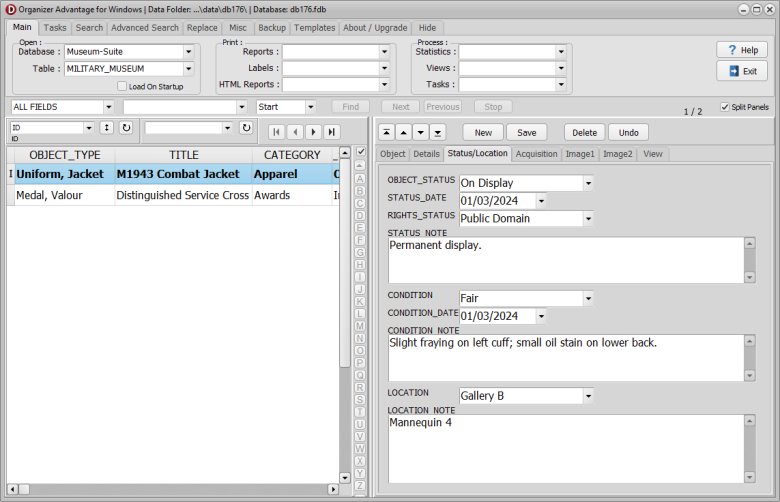Open the OBJECT_STATUS dropdown
This screenshot has height=502, width=780.
pyautogui.click(x=588, y=183)
